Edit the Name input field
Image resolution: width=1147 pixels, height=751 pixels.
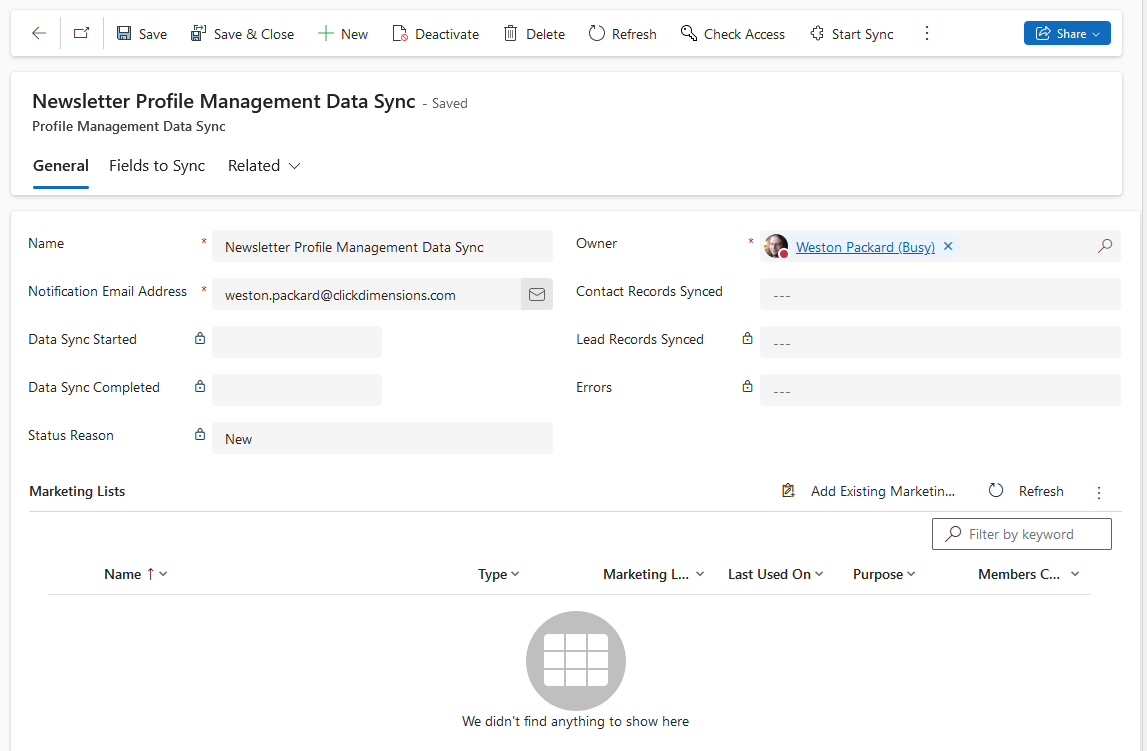click(x=383, y=247)
